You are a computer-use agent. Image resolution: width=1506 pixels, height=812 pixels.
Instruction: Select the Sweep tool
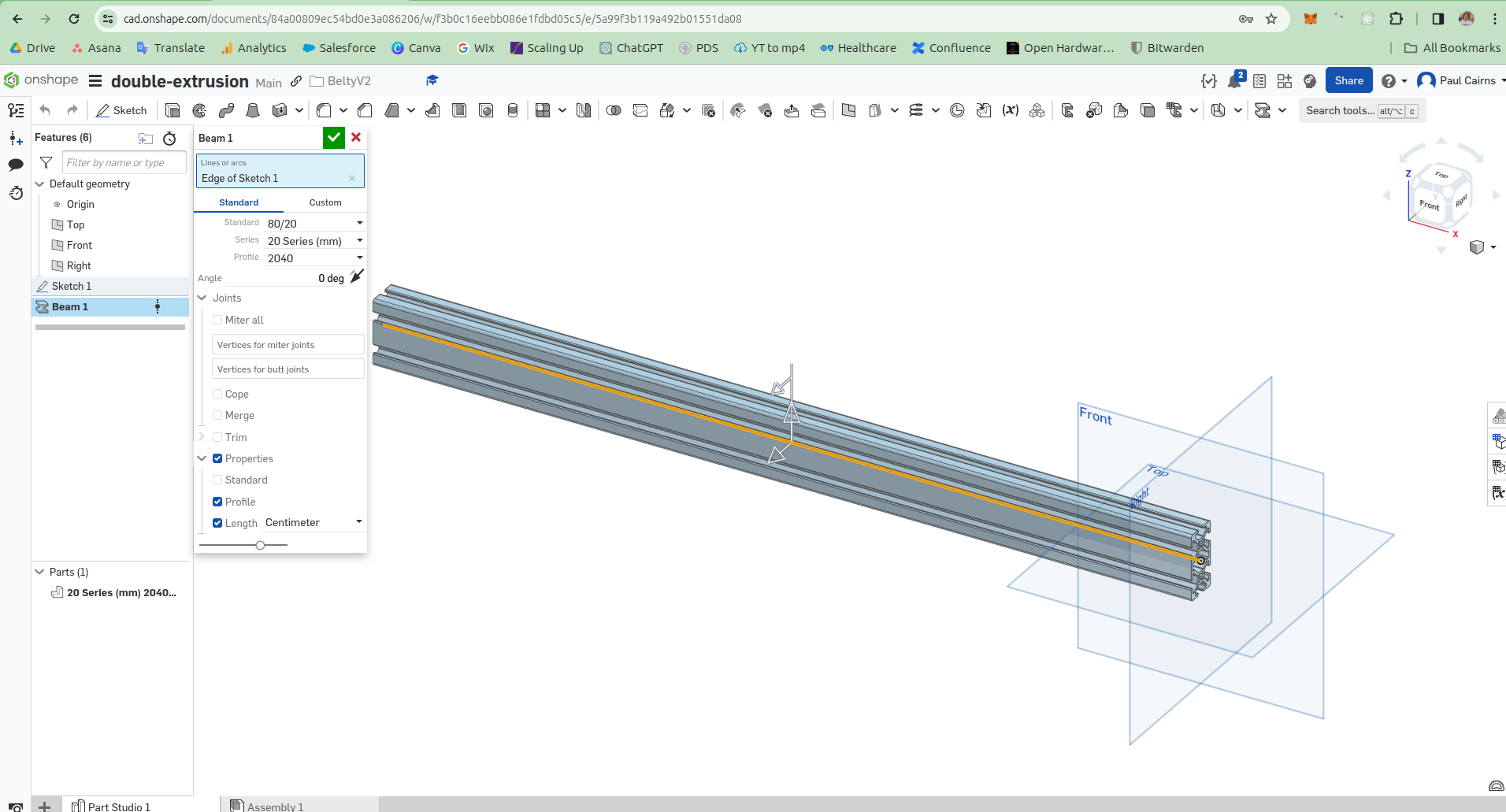tap(226, 110)
